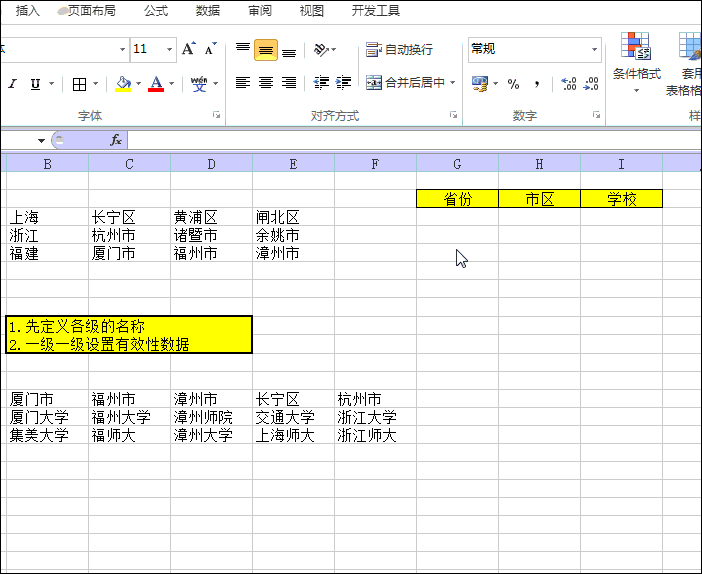Click 合并后居中 merge and center

point(405,83)
